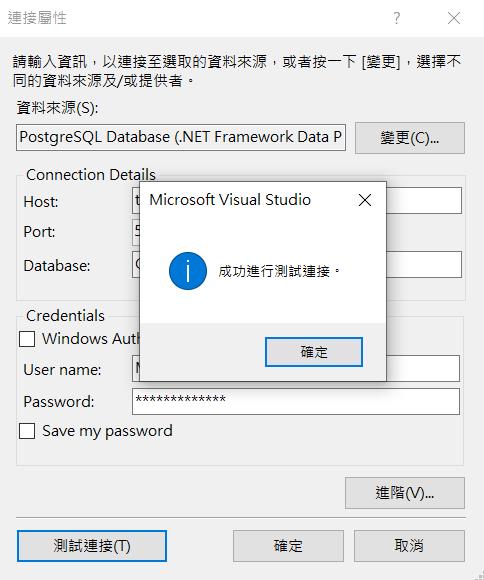Enable the Windows Authentication checkbox
Viewport: 484px width, 580px height.
pyautogui.click(x=27, y=338)
